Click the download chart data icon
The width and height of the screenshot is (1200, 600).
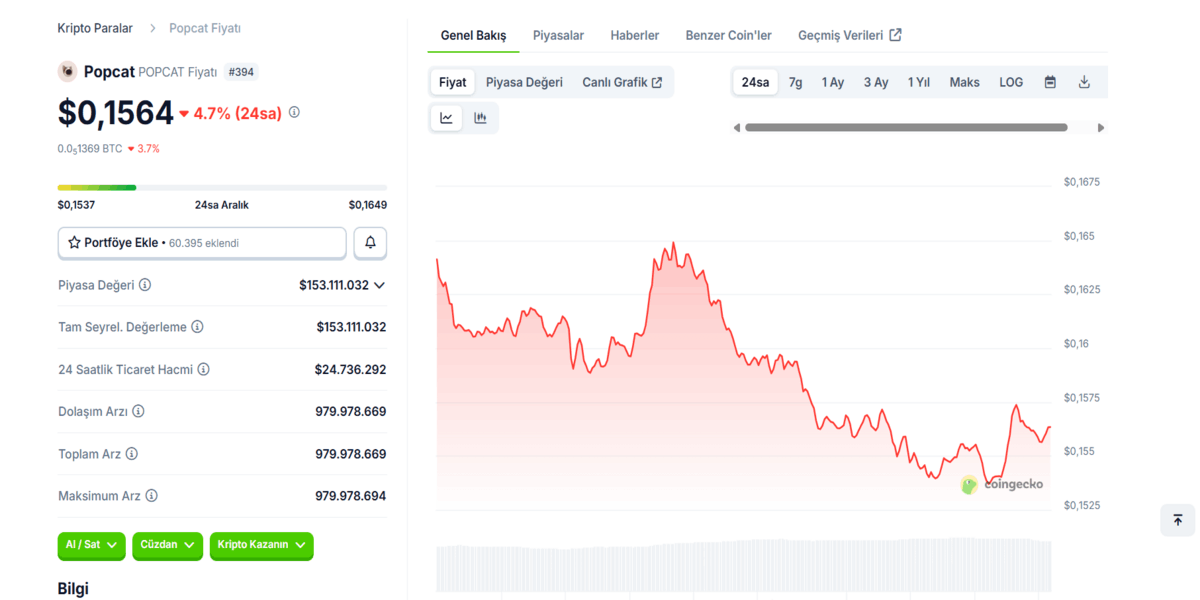pyautogui.click(x=1084, y=82)
